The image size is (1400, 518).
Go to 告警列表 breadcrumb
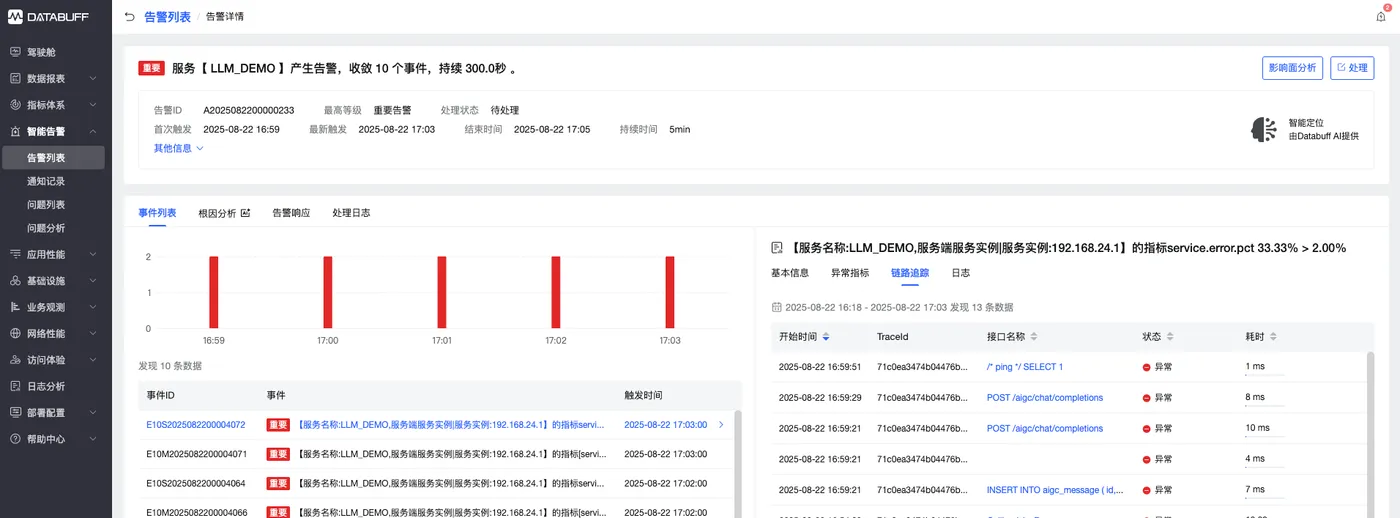[169, 17]
